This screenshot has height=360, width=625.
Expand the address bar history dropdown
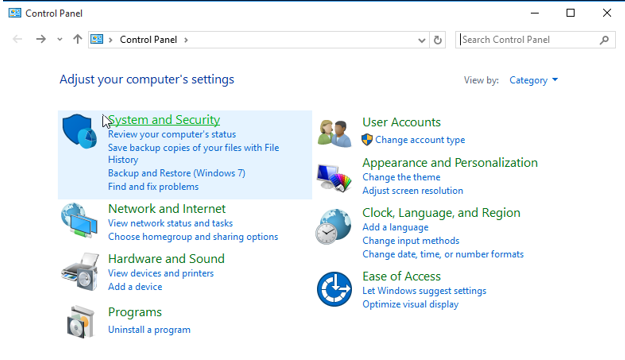click(422, 40)
